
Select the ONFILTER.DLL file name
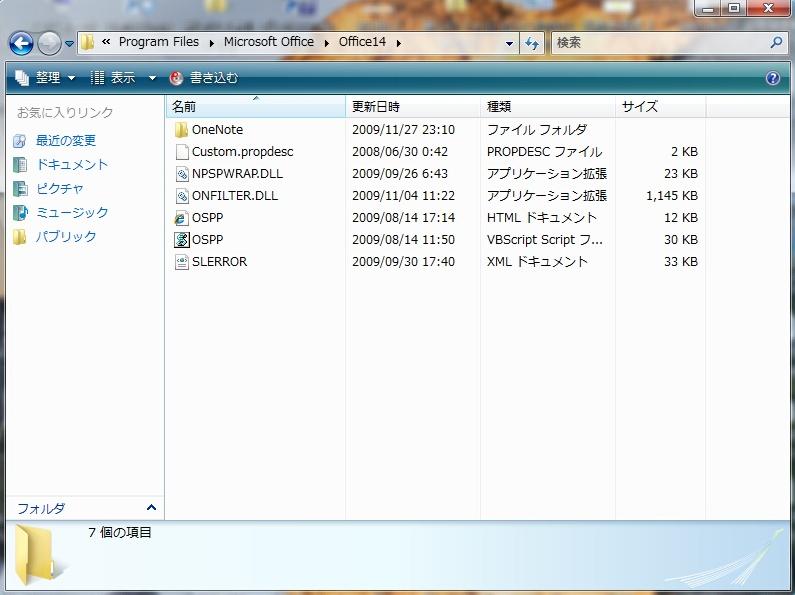coord(235,196)
